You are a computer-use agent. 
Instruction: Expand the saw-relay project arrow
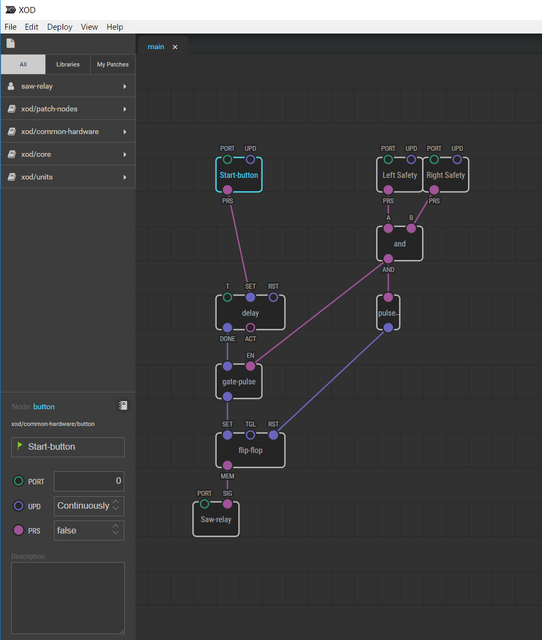click(124, 87)
